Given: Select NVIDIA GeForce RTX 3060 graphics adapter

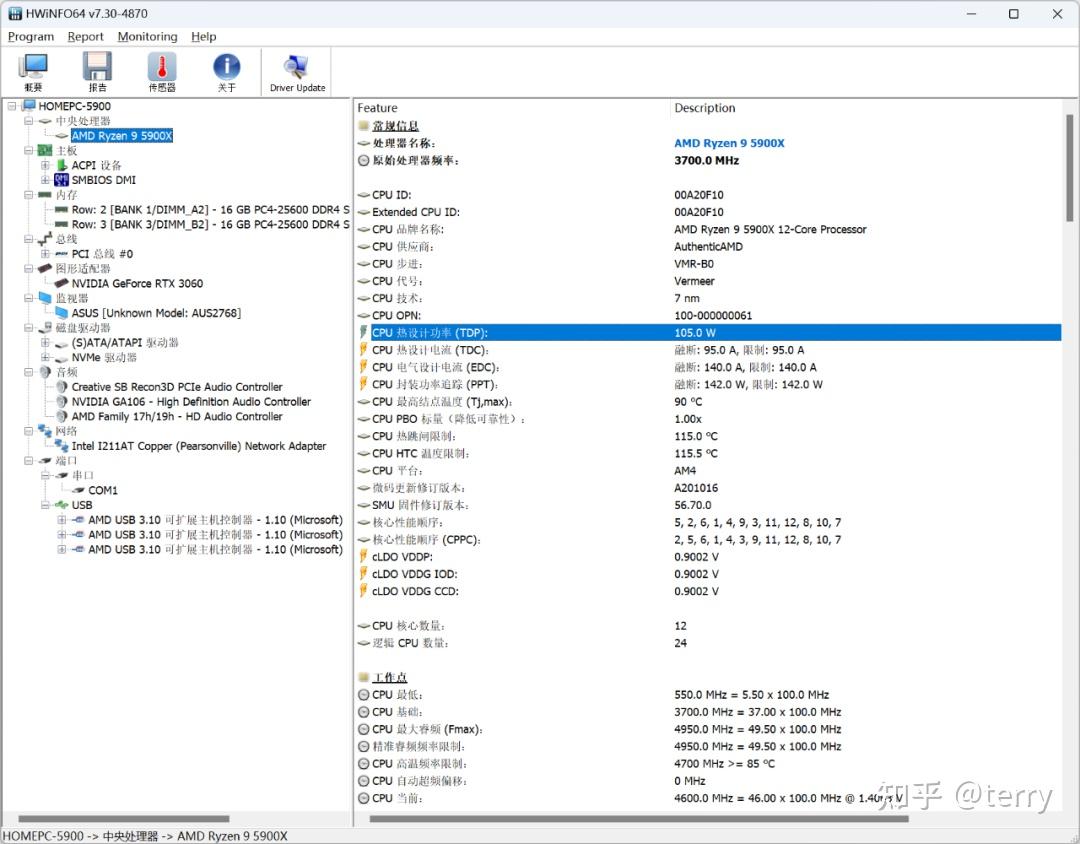Looking at the screenshot, I should (x=137, y=283).
